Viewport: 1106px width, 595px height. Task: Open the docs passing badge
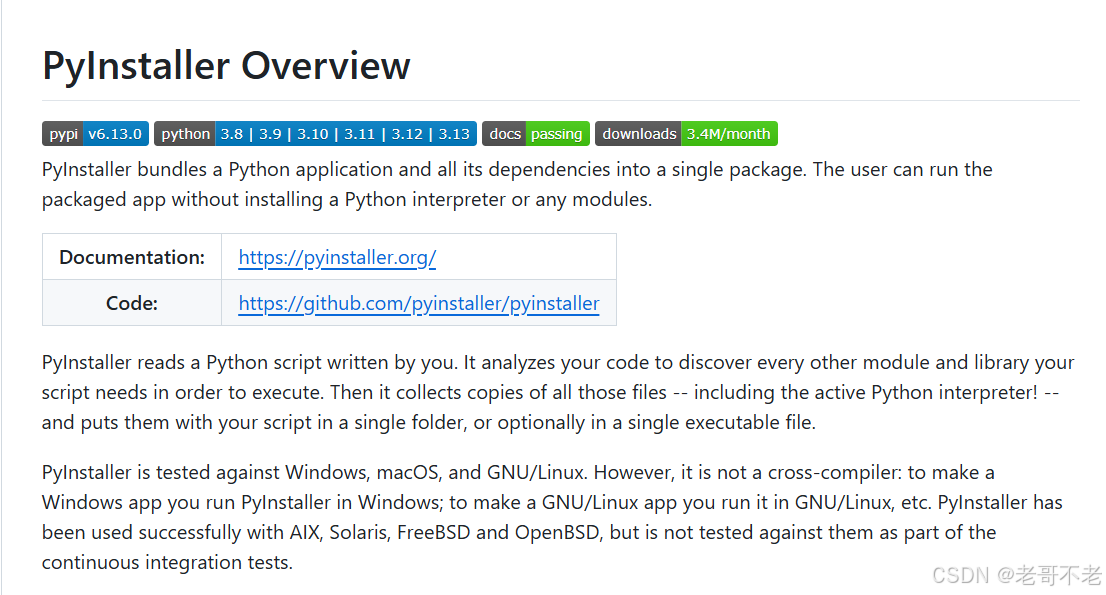[536, 134]
